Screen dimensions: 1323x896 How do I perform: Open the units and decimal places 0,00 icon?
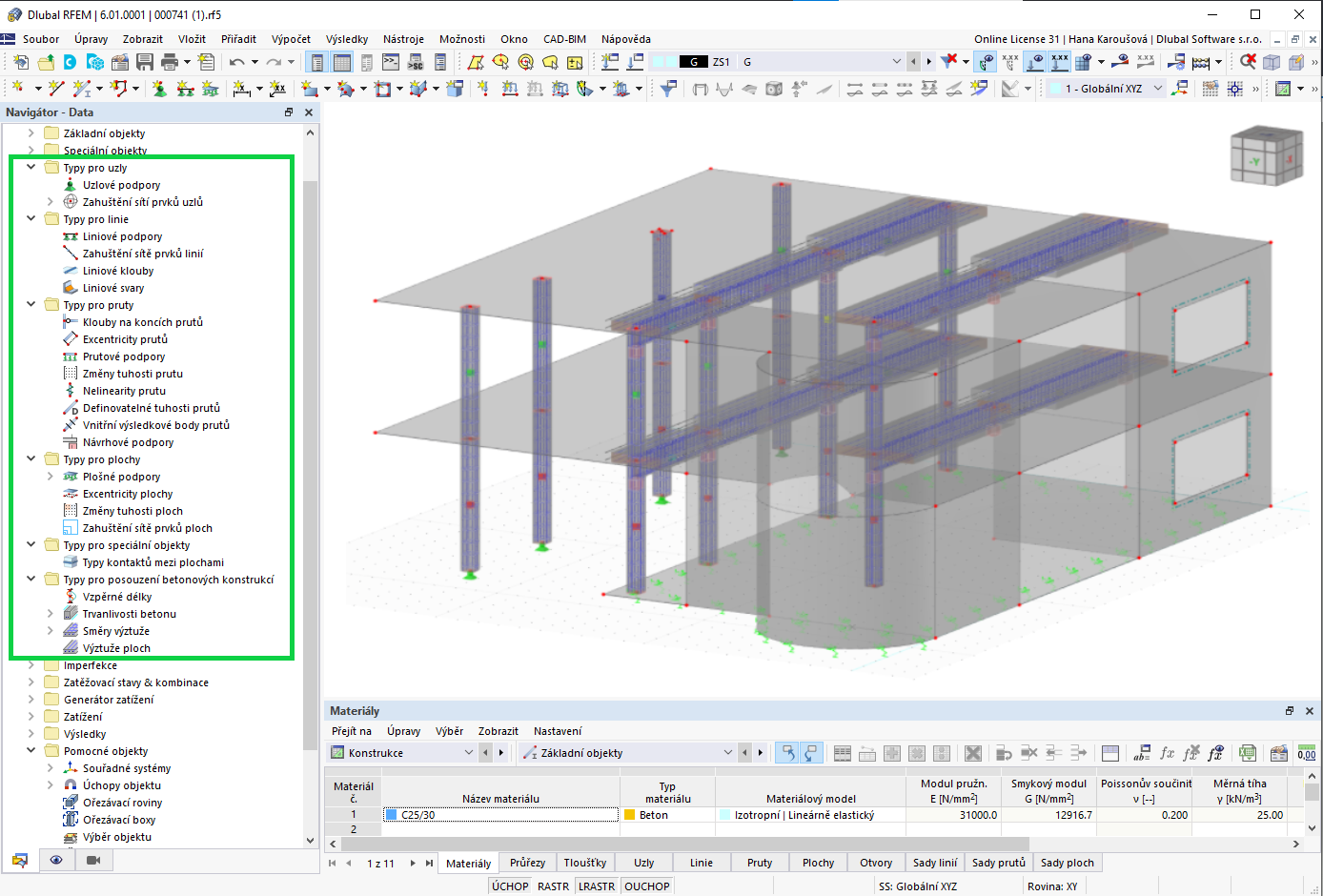pyautogui.click(x=1307, y=753)
